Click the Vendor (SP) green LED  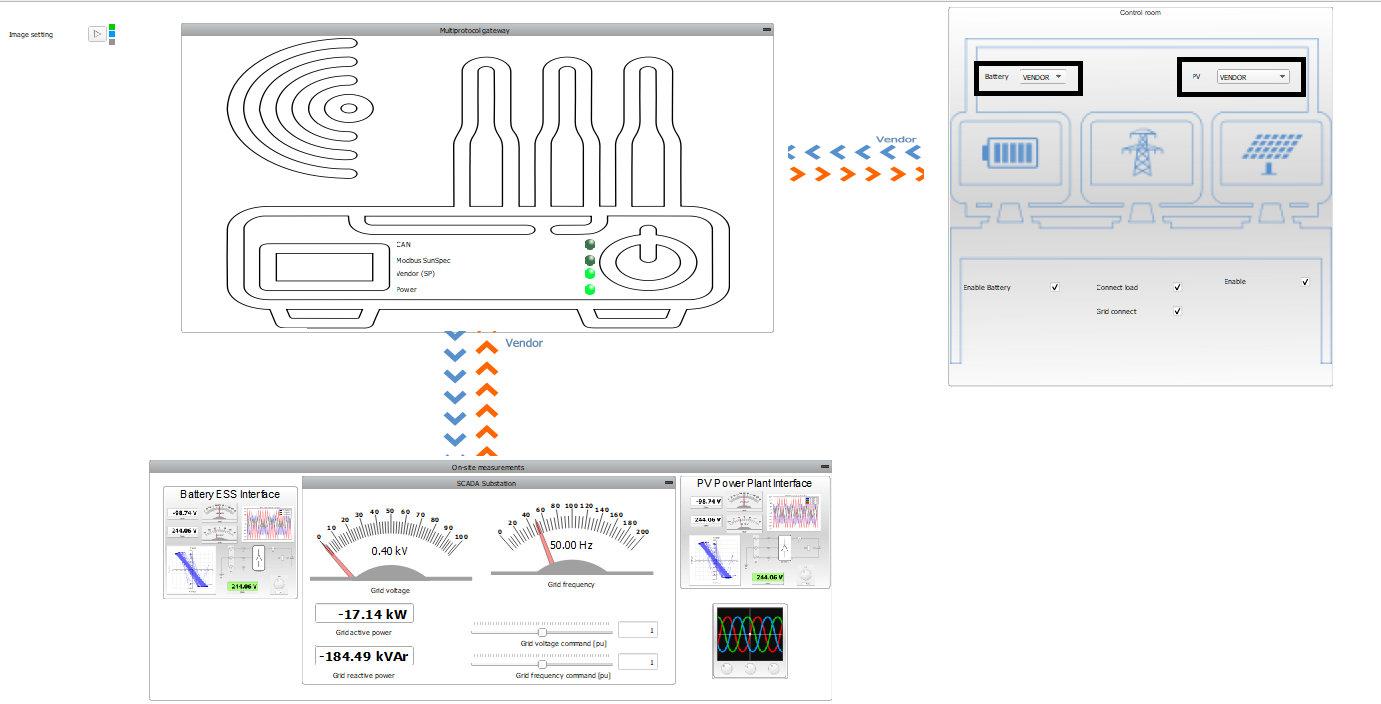[x=590, y=273]
